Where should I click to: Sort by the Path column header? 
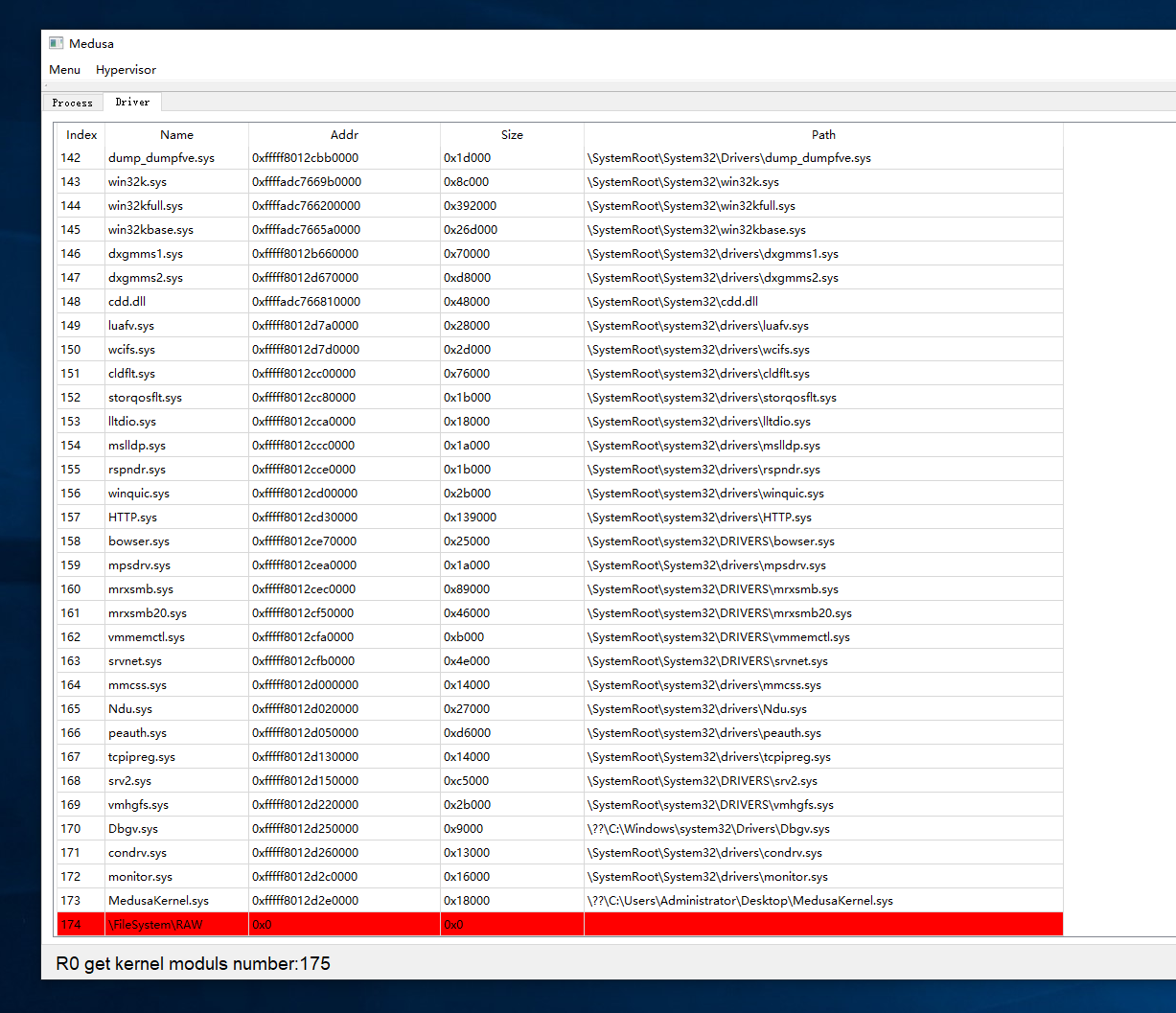pyautogui.click(x=824, y=135)
